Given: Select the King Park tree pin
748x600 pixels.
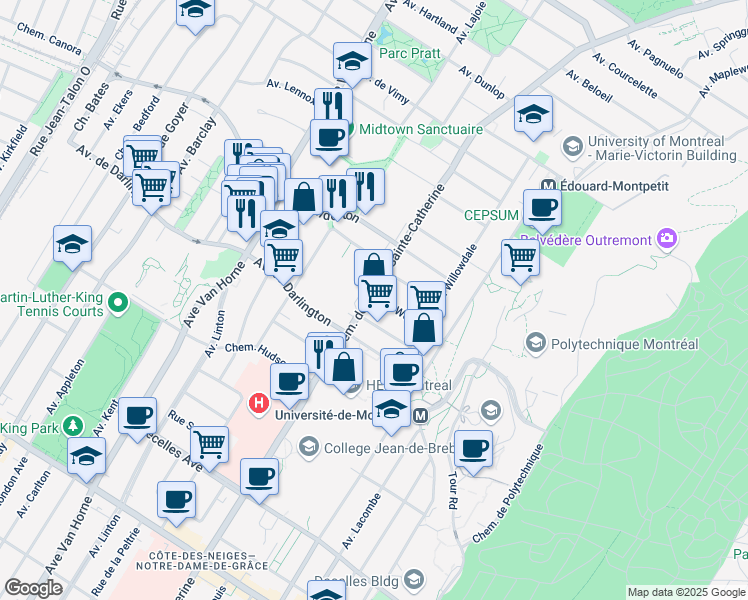Looking at the screenshot, I should point(73,426).
